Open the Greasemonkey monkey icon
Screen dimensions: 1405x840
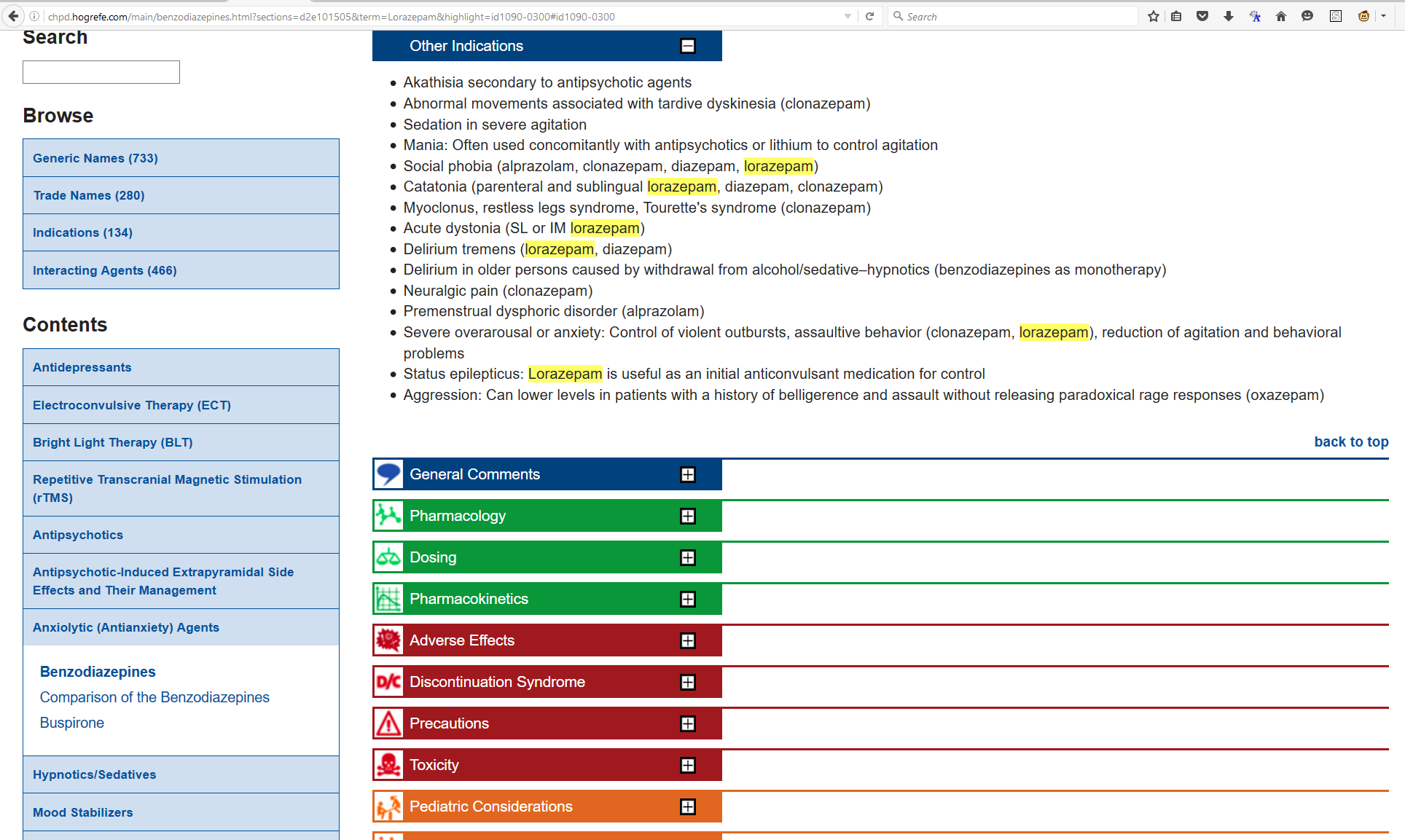click(1363, 16)
